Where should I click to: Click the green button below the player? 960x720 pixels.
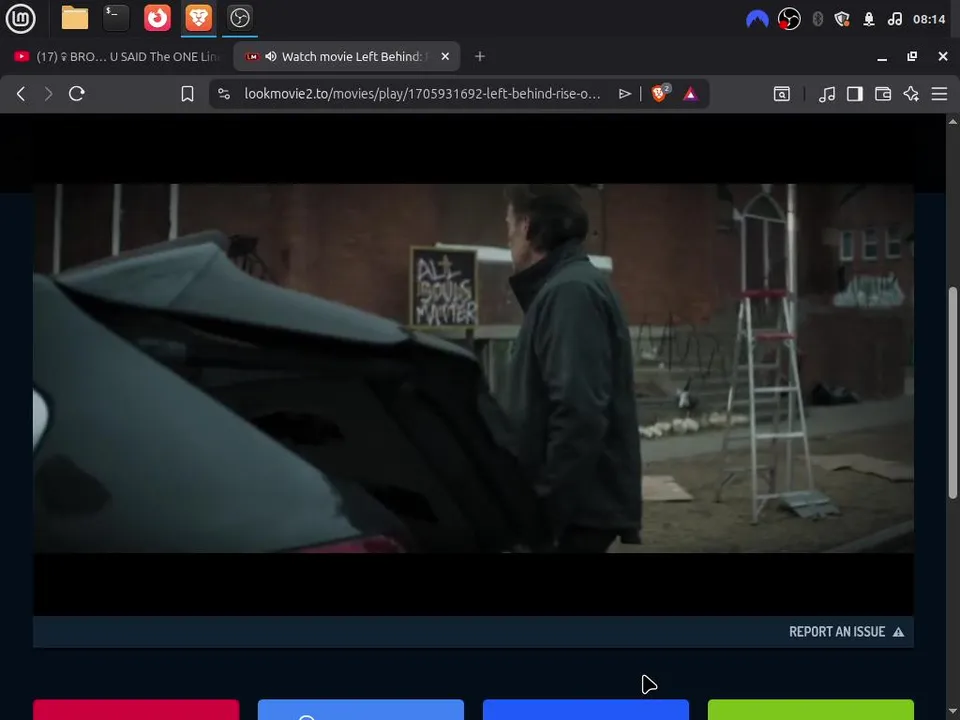click(811, 710)
